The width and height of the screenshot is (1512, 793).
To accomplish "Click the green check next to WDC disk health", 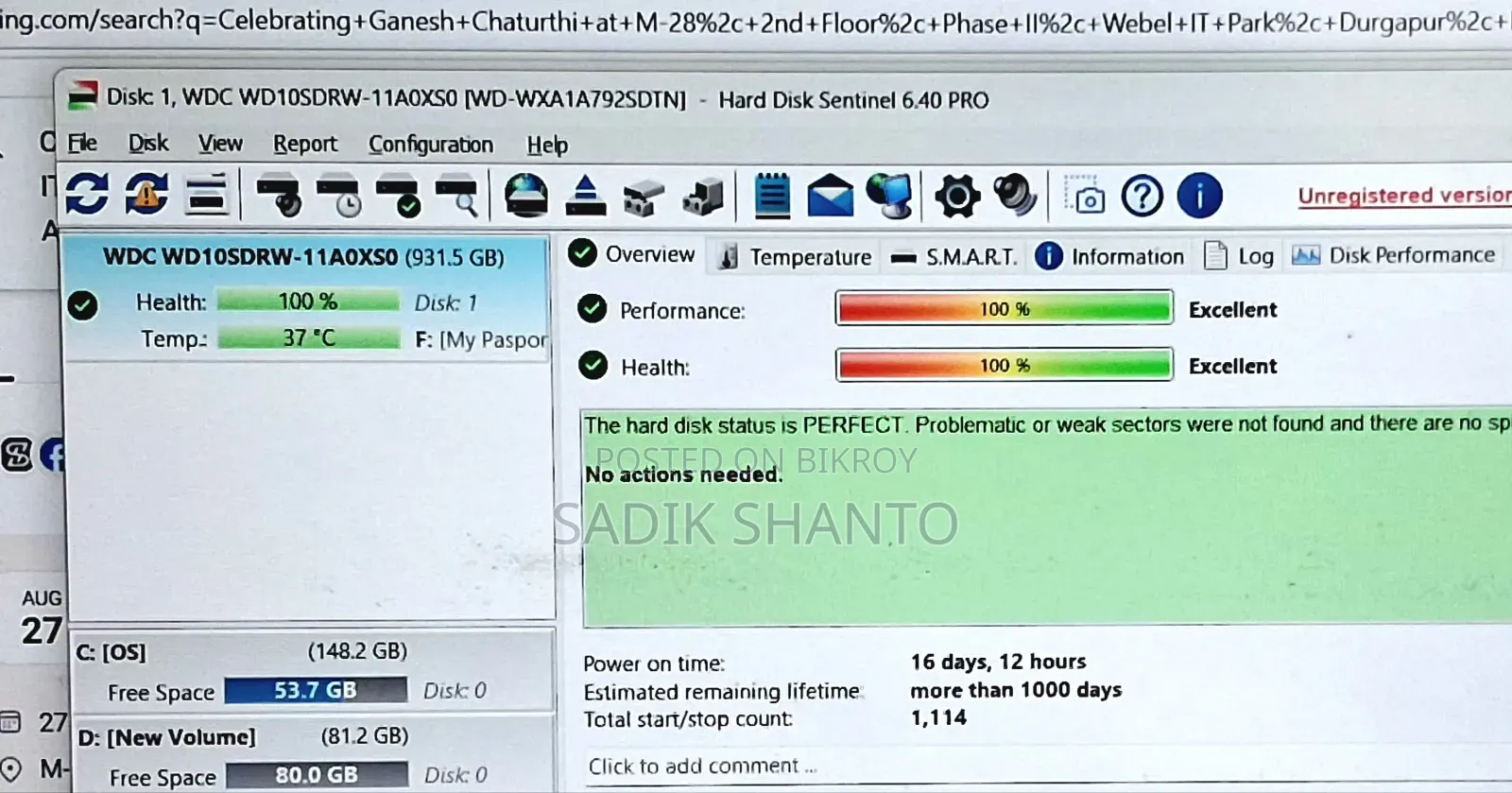I will [83, 304].
